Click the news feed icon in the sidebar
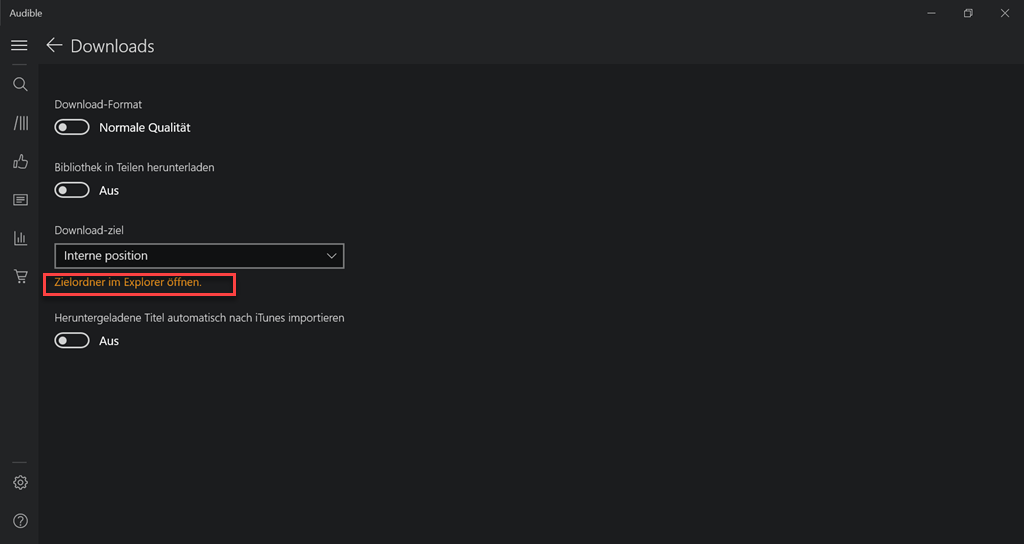 19,200
